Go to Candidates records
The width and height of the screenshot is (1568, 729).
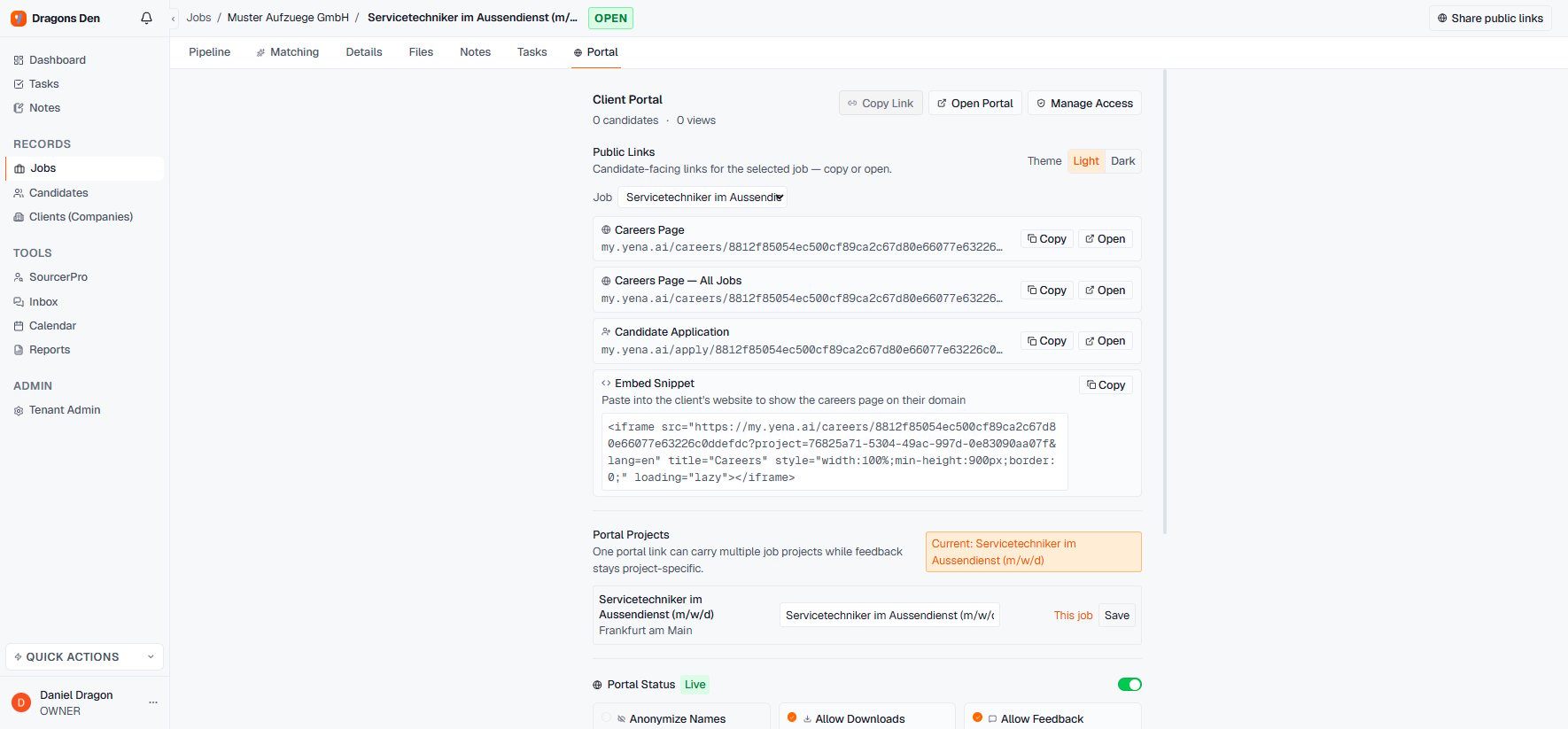pyautogui.click(x=58, y=193)
